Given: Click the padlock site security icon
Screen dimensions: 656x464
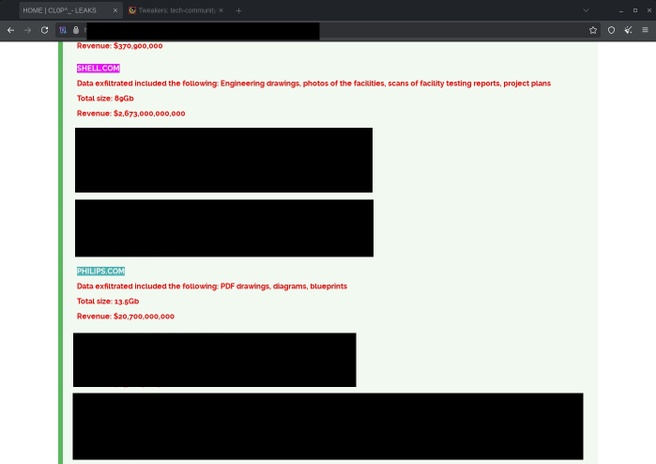Looking at the screenshot, I should tap(76, 30).
